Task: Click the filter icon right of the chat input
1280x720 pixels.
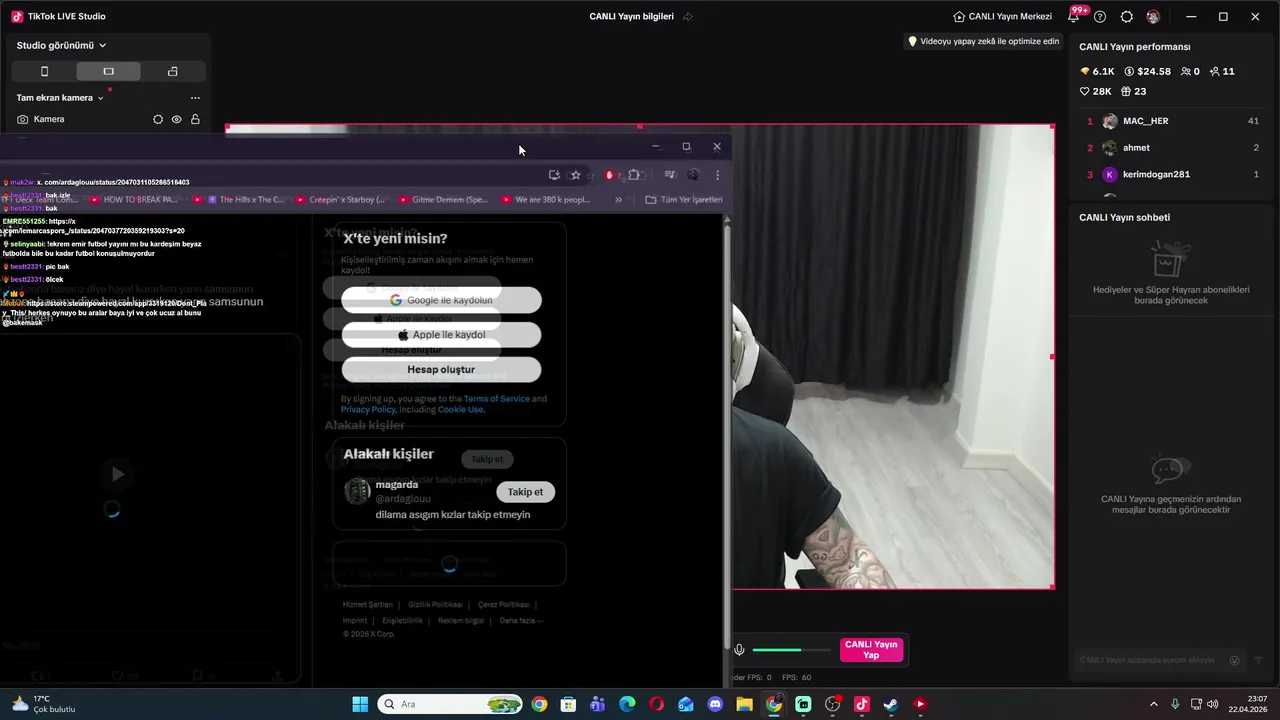Action: click(x=1258, y=661)
